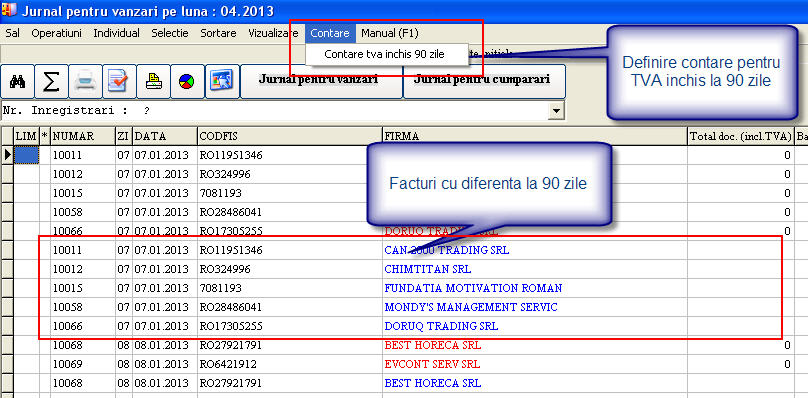Open the Manual (F1) menu
The width and height of the screenshot is (808, 398).
click(390, 34)
